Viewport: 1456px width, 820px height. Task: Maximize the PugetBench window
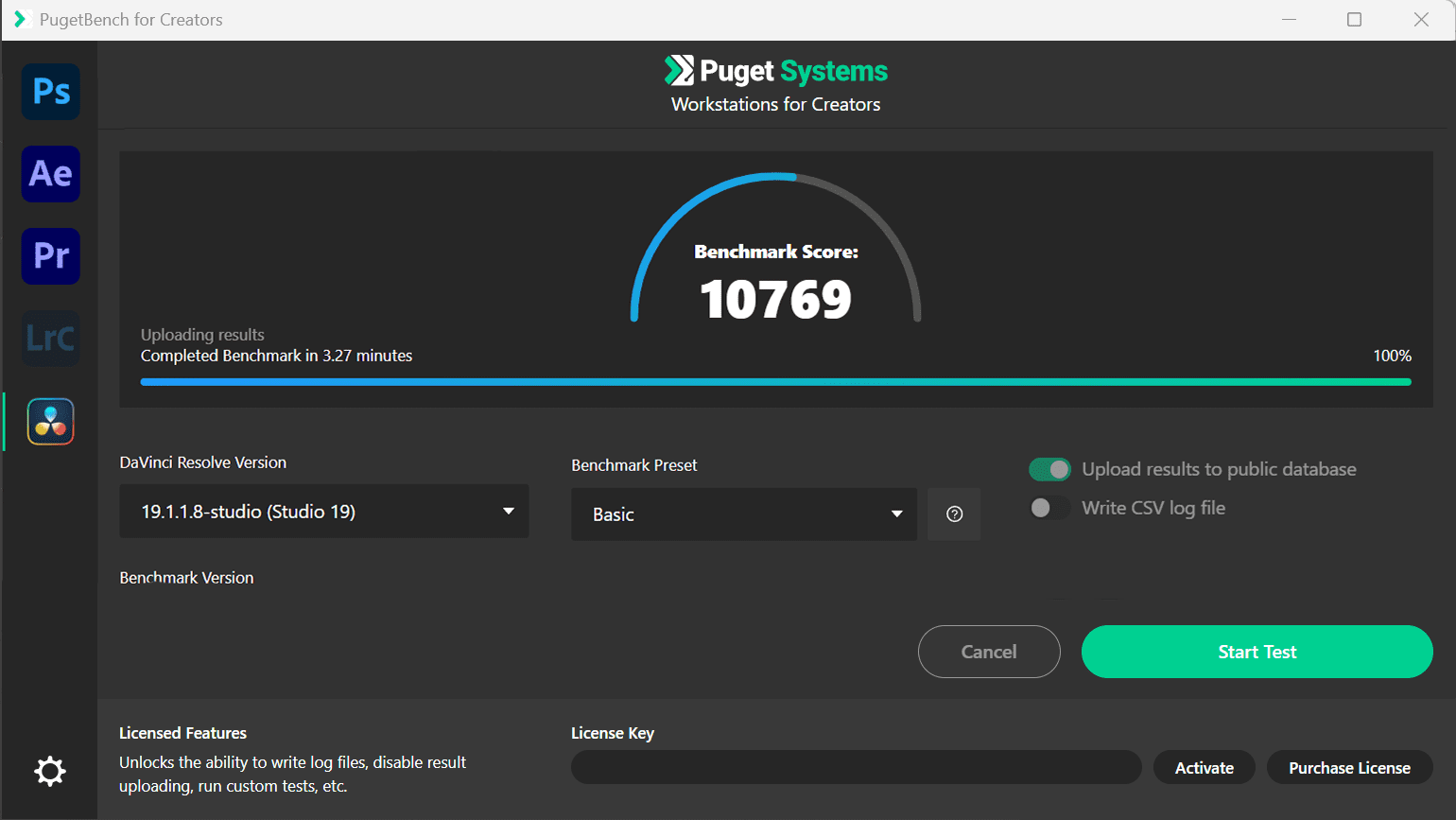pos(1354,20)
